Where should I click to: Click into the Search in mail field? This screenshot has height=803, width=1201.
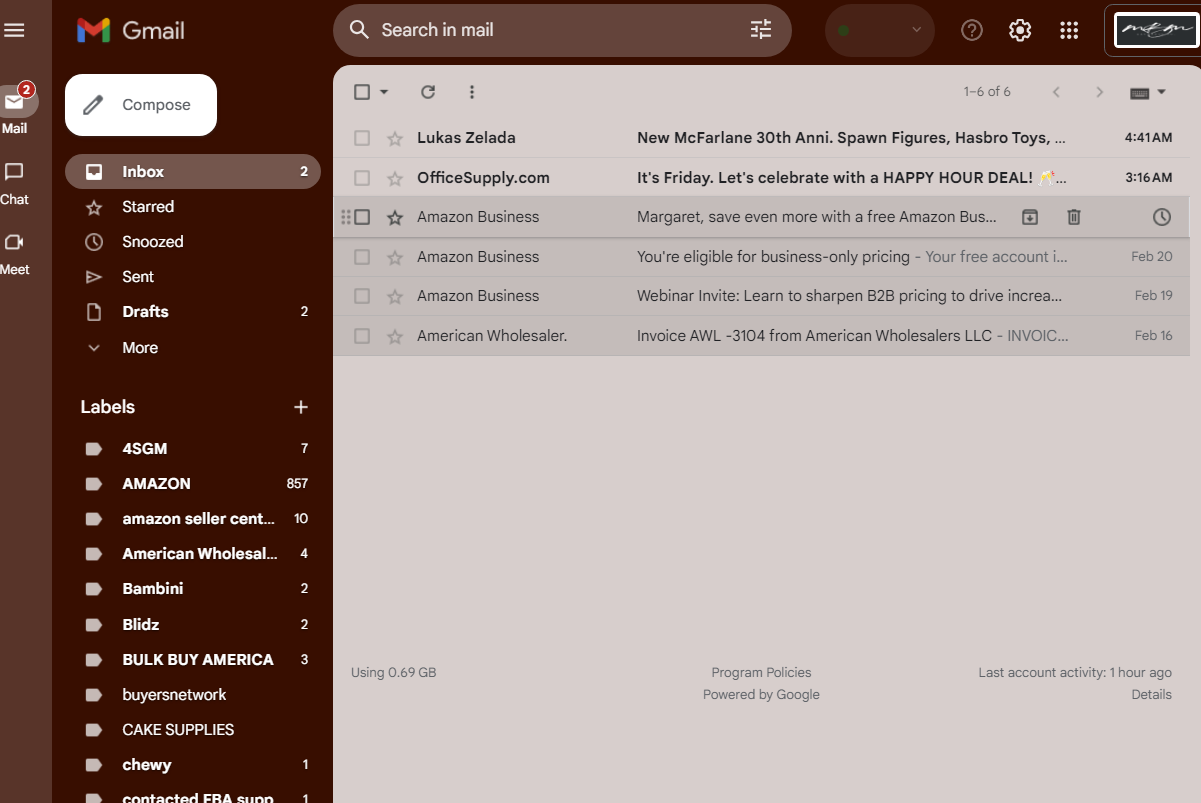click(x=560, y=30)
